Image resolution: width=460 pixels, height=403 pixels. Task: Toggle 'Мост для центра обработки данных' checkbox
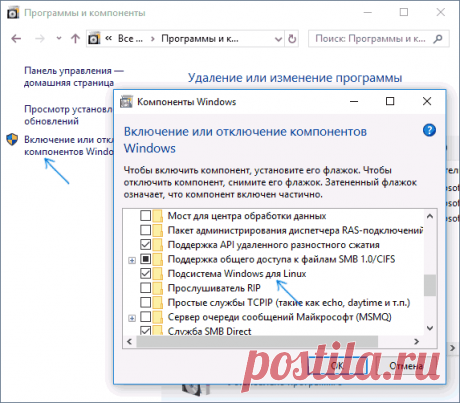tap(145, 216)
